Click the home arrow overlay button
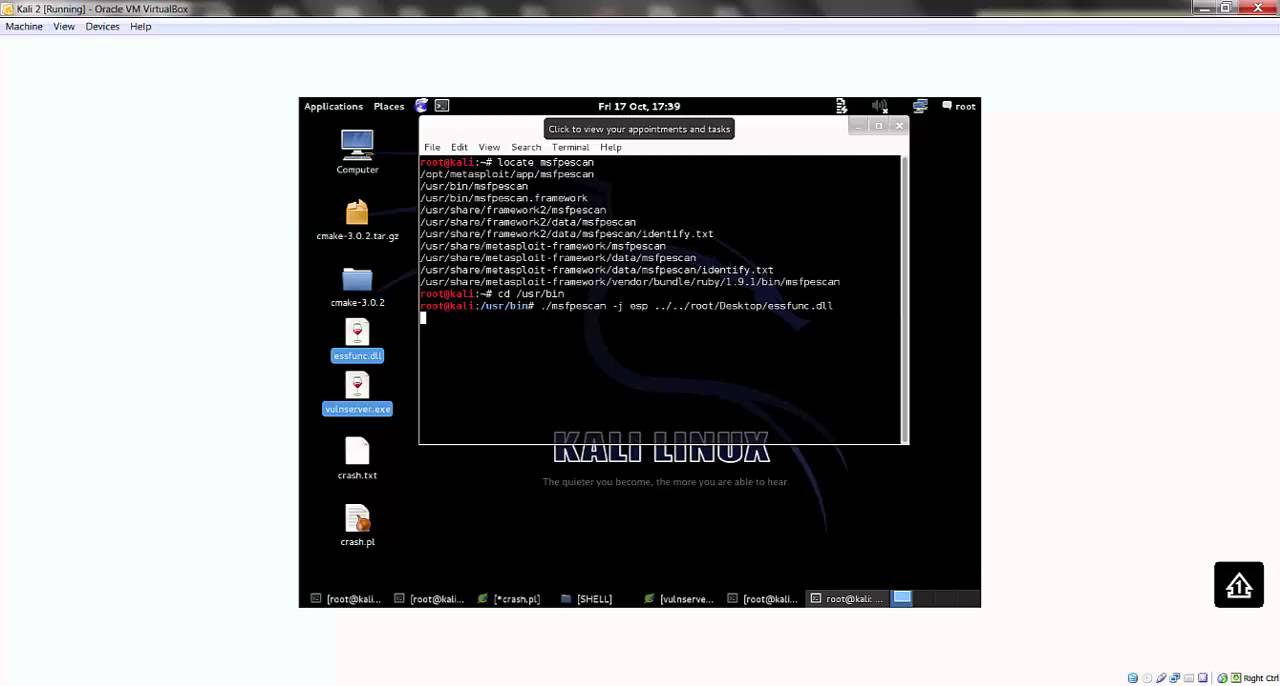Viewport: 1280px width, 686px height. 1239,585
